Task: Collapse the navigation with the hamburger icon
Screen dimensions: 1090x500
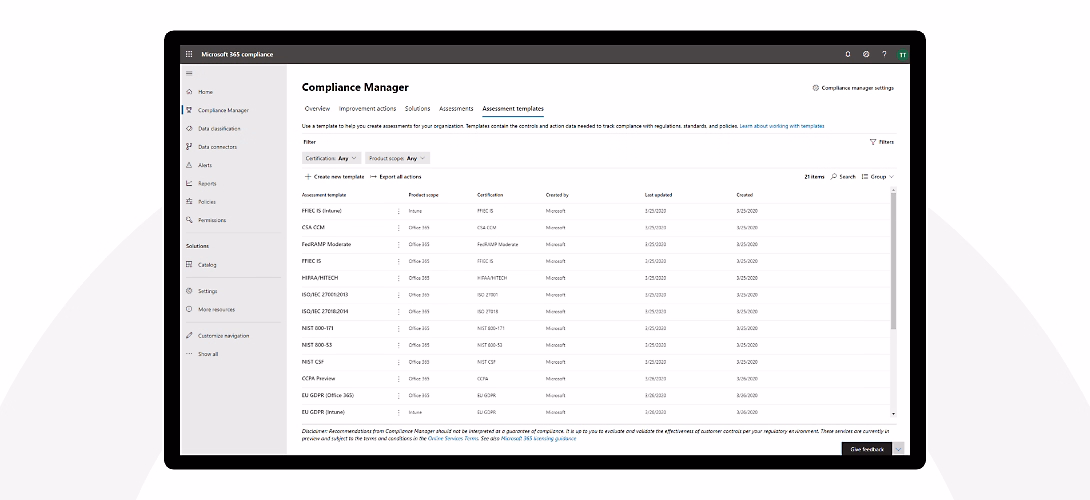Action: pyautogui.click(x=189, y=73)
